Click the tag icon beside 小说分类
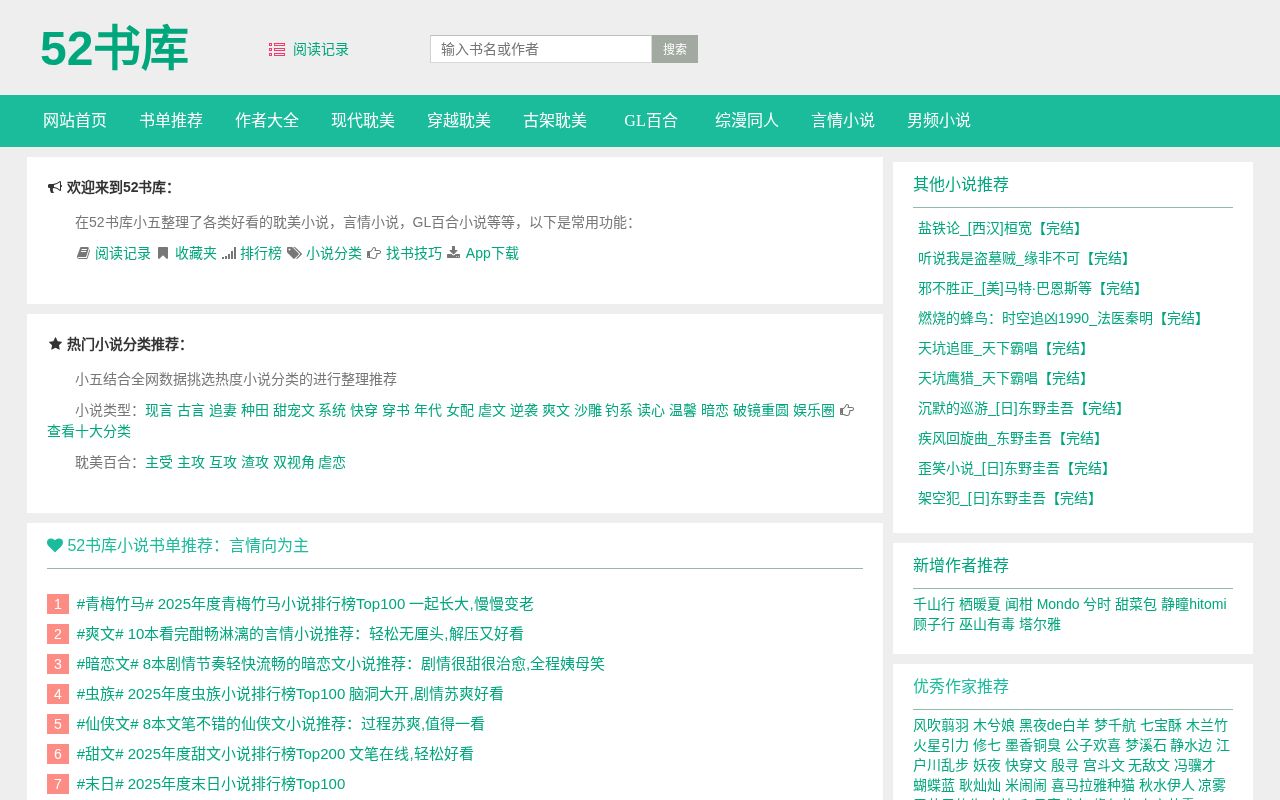The height and width of the screenshot is (800, 1280). [295, 253]
